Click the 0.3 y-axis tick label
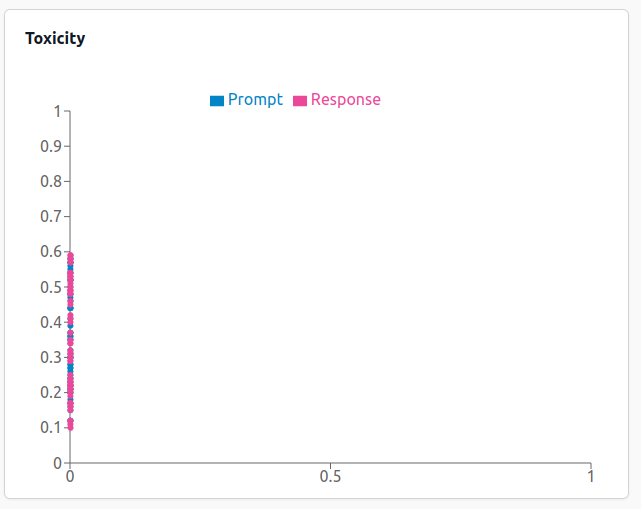Screen dimensions: 641x509 click(x=51, y=357)
